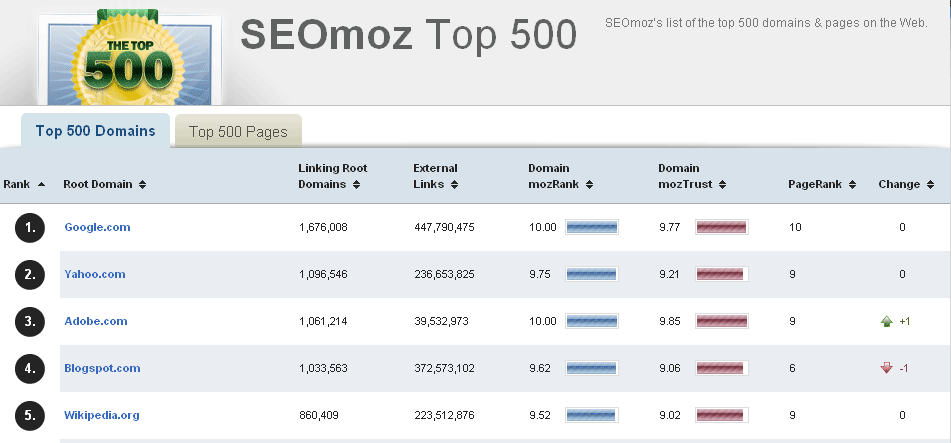
Task: Sort by Domain mozRank arrows
Action: point(589,184)
